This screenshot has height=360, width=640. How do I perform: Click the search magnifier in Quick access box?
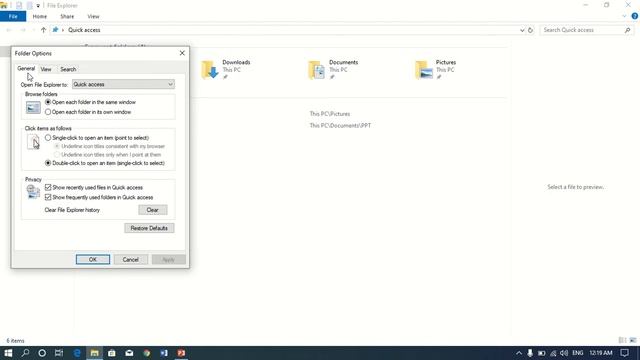[x=627, y=30]
